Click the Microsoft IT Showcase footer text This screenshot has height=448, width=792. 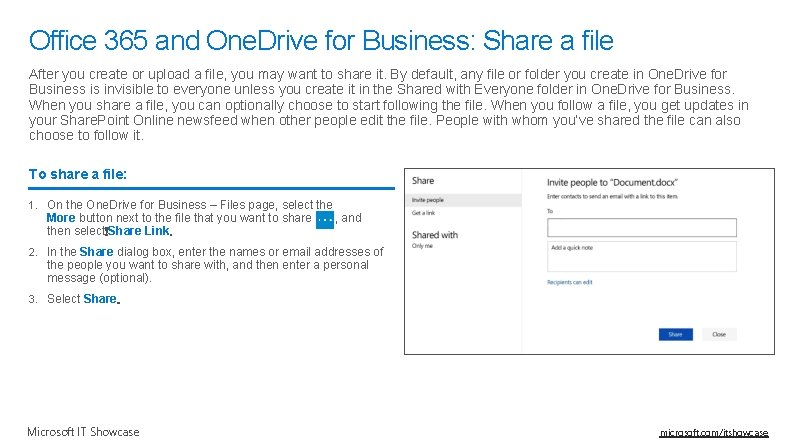[83, 432]
